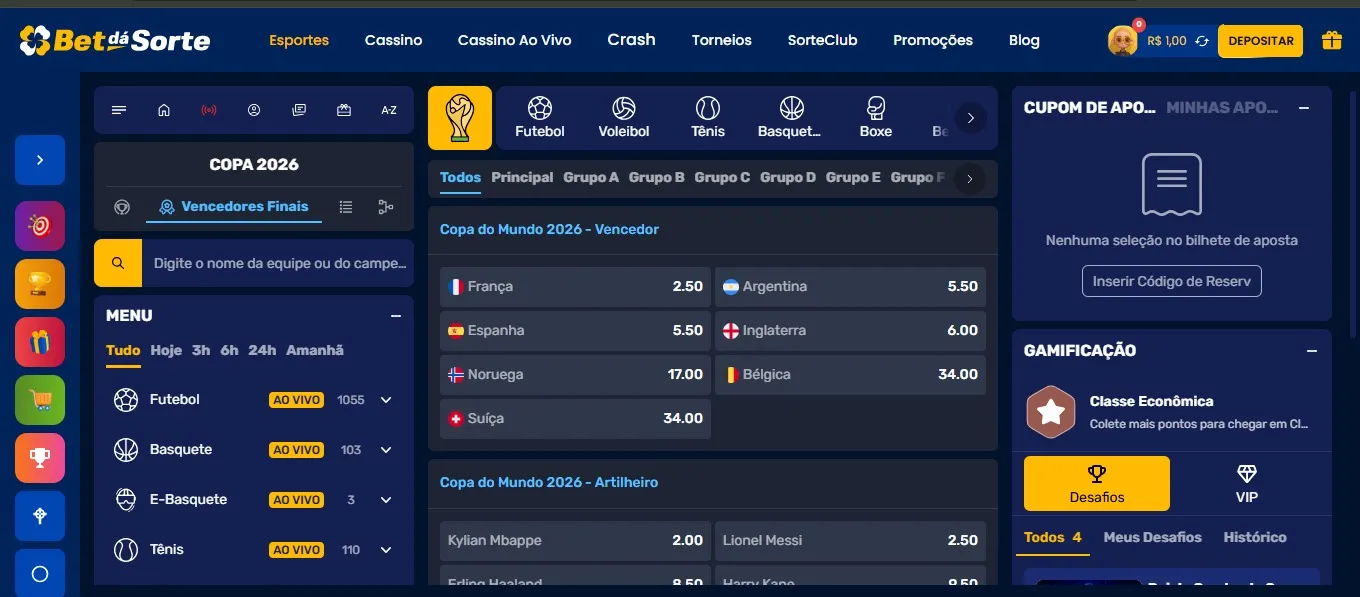The width and height of the screenshot is (1360, 597).
Task: Open the user avatar profile
Action: tap(1123, 41)
